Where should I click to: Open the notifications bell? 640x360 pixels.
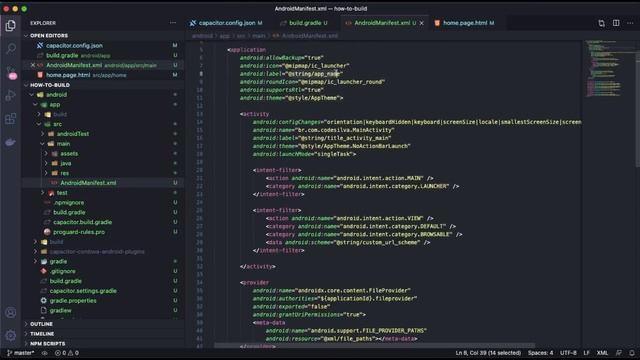632,353
